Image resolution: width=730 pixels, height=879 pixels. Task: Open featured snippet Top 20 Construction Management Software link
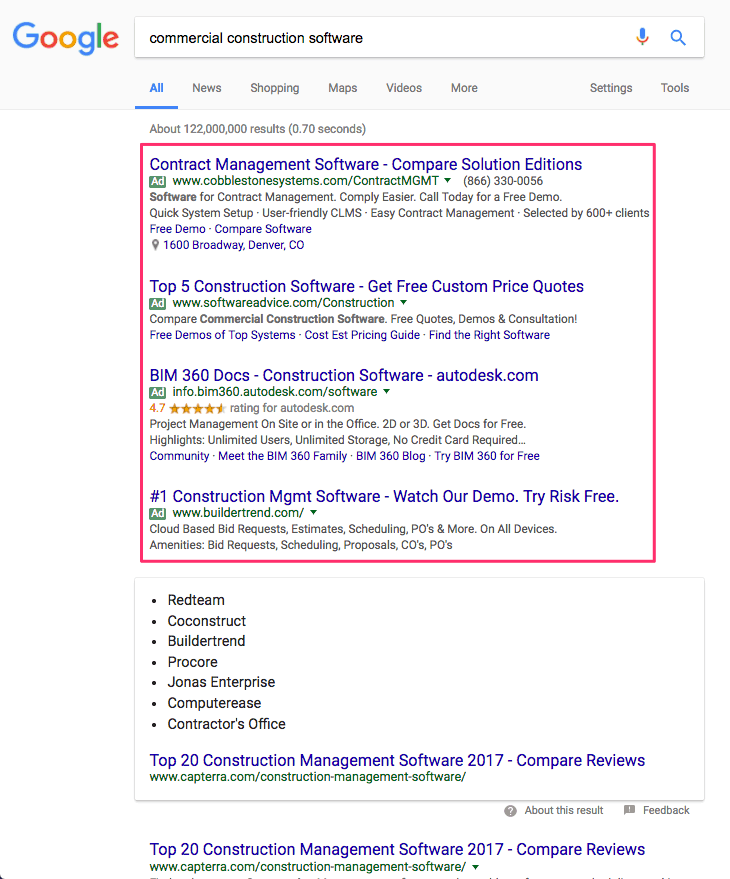(397, 760)
